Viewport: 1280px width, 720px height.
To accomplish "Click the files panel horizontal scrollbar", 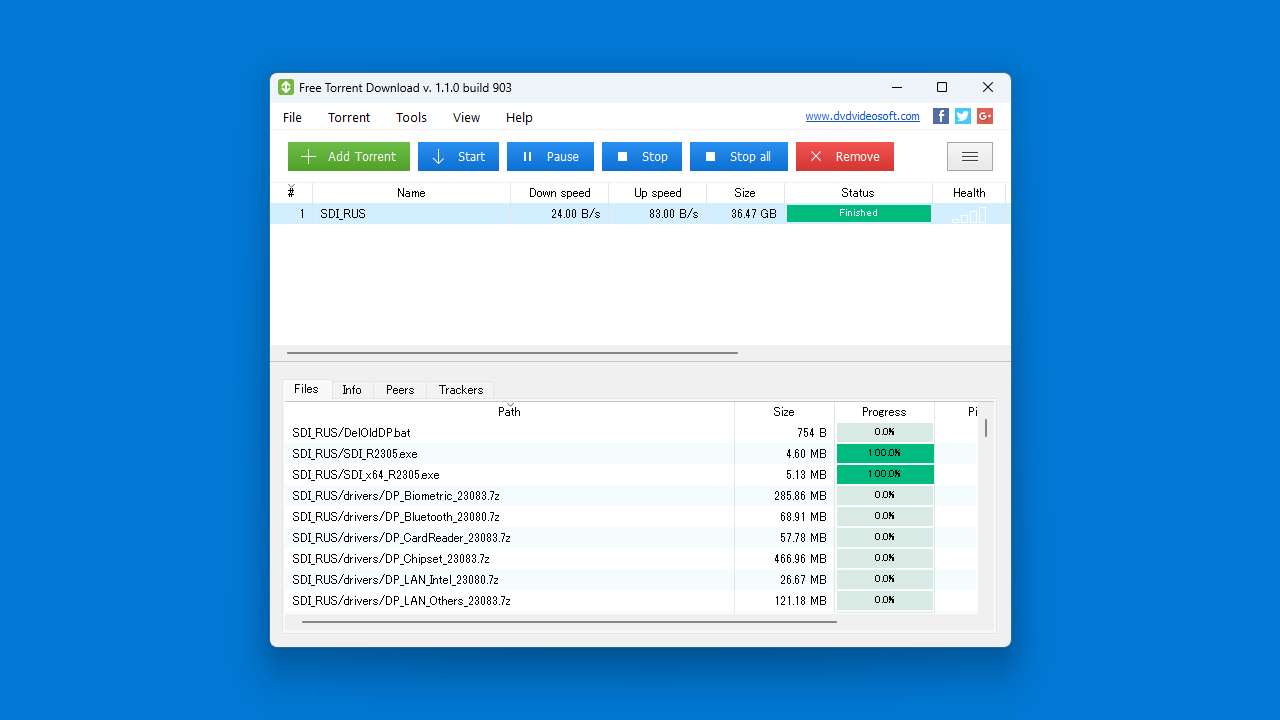I will point(569,622).
